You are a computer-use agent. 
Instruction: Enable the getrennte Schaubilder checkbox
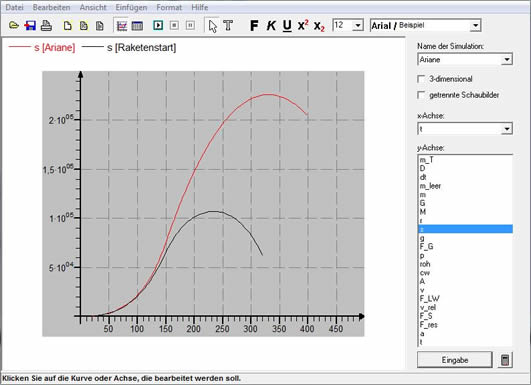tap(421, 95)
